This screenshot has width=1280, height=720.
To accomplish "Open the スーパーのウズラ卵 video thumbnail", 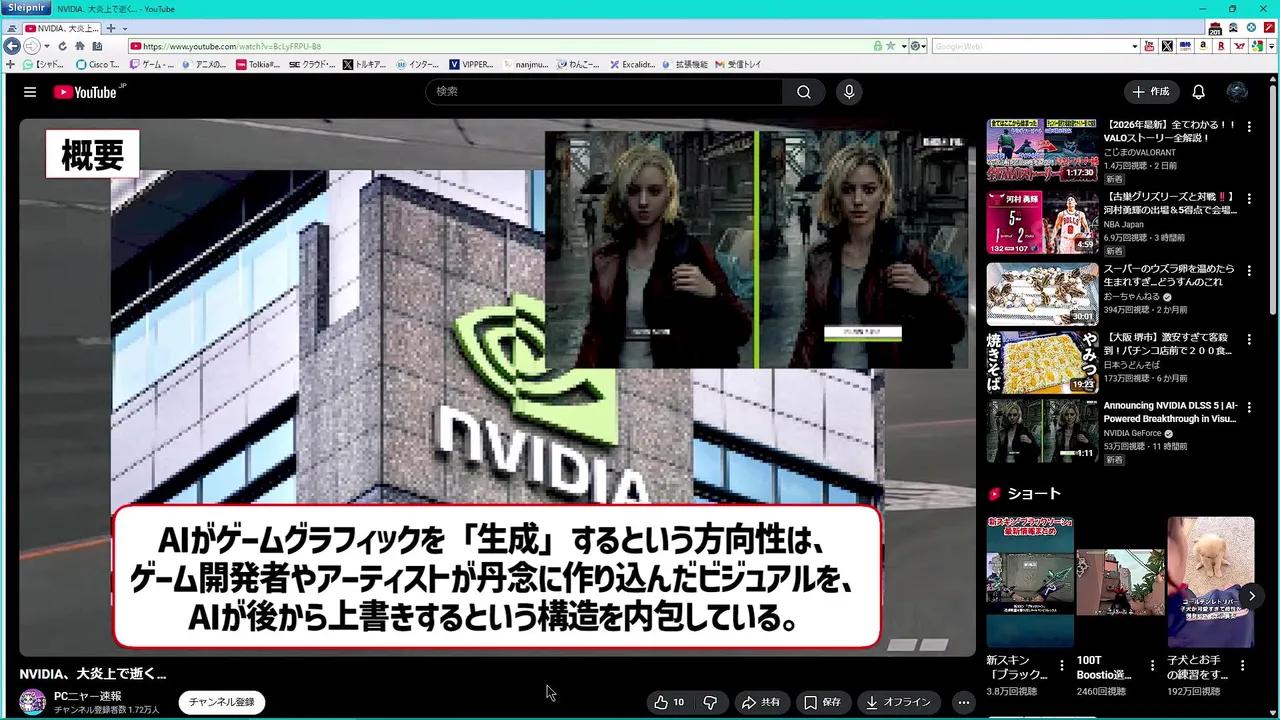I will click(1042, 294).
